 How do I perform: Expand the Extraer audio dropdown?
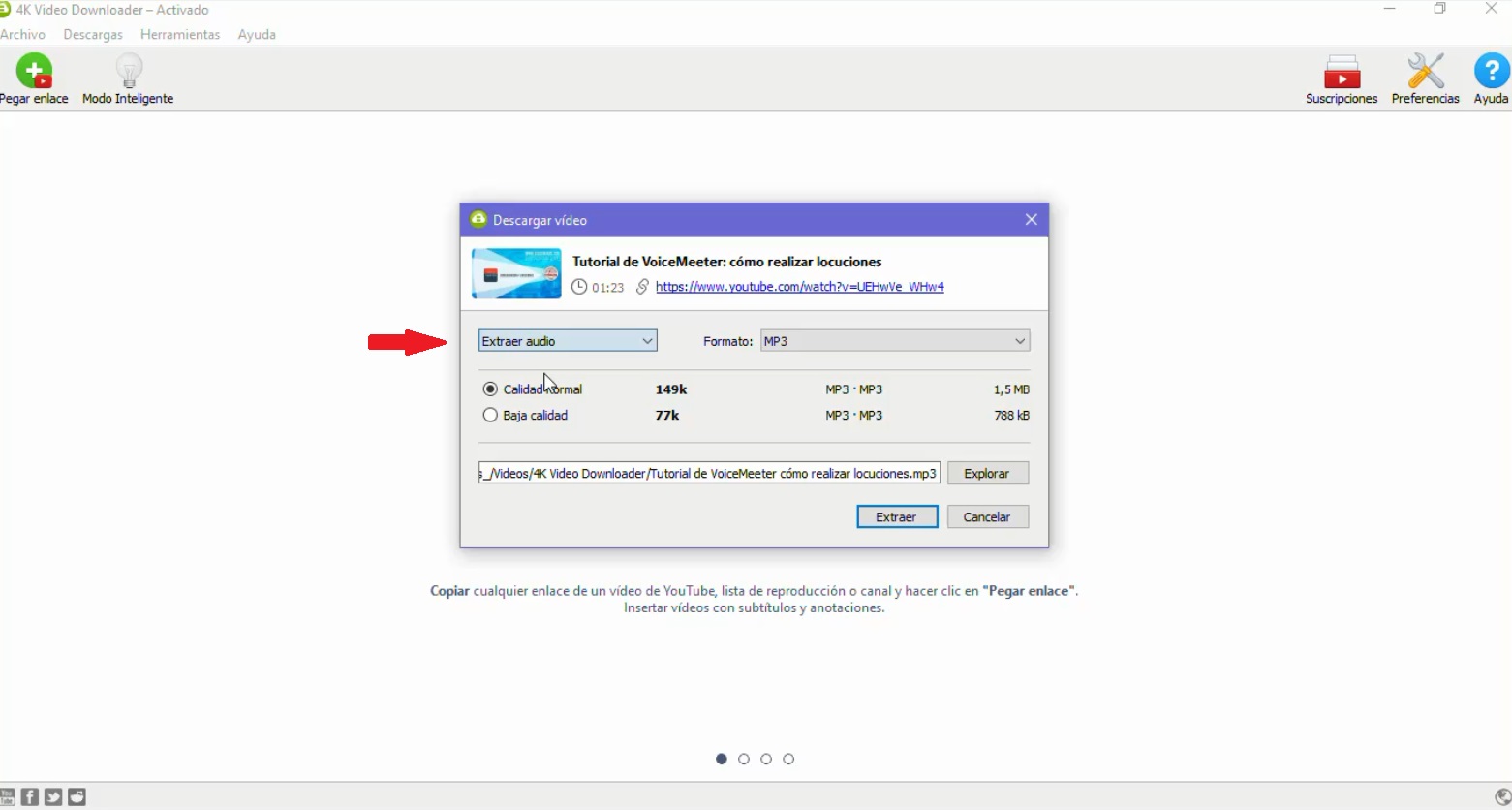[568, 341]
